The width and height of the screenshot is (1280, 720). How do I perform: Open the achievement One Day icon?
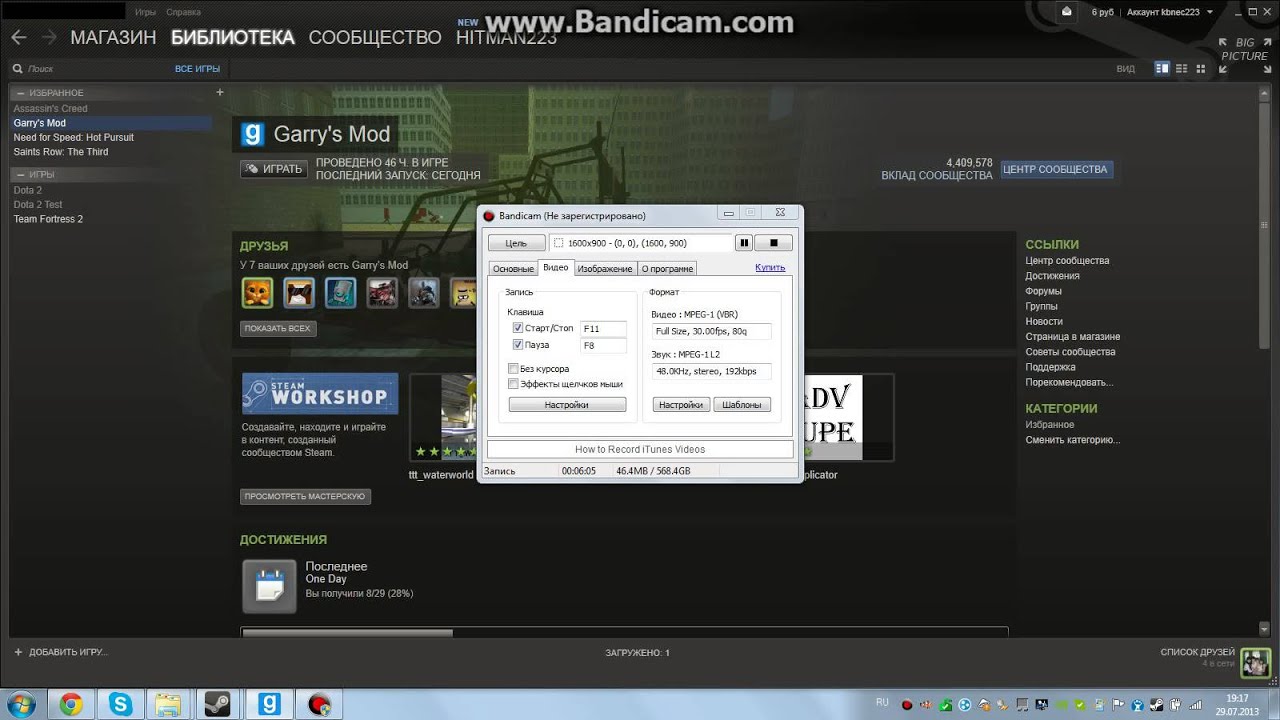click(269, 586)
